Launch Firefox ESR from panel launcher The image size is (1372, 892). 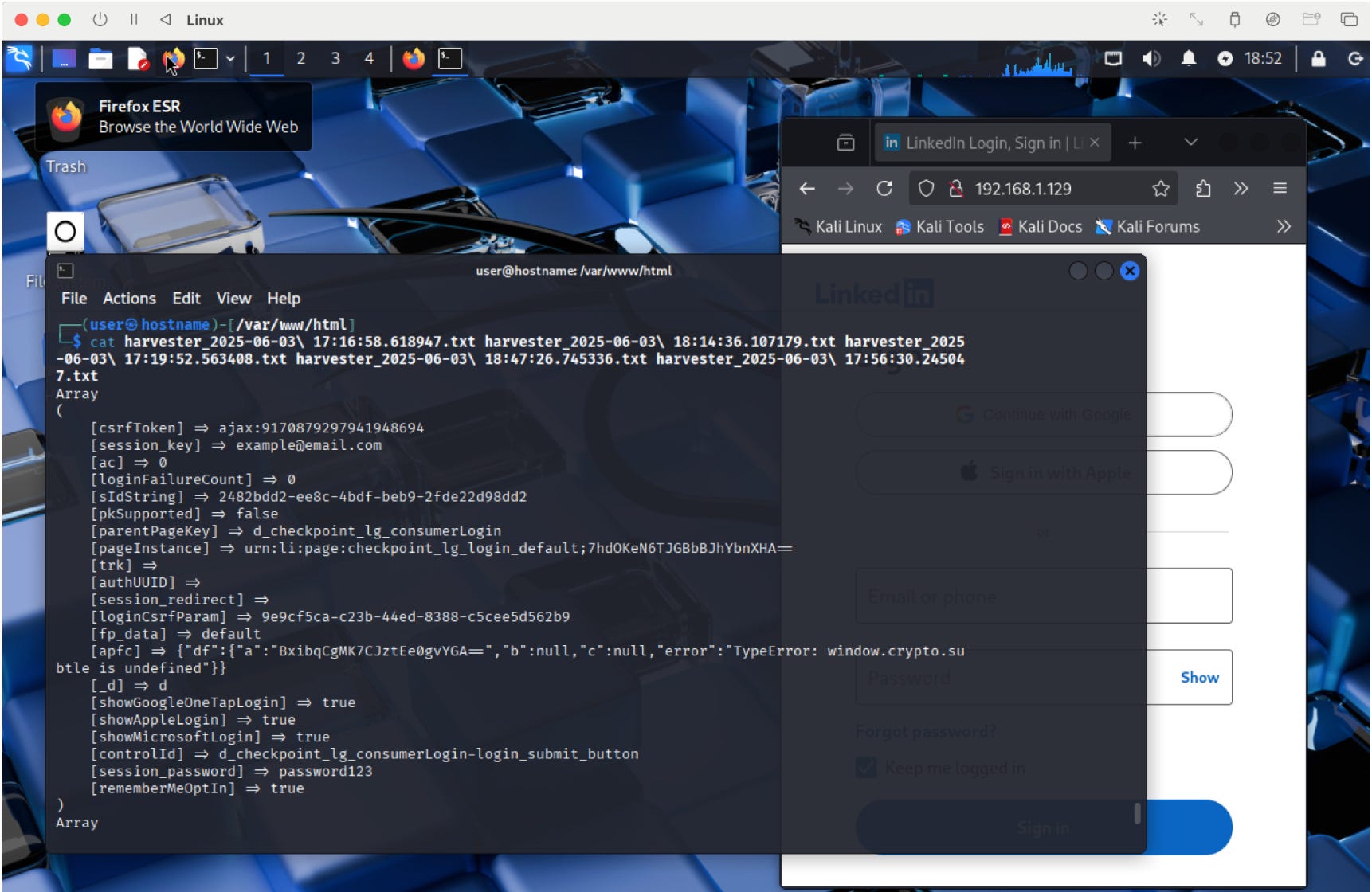click(173, 59)
